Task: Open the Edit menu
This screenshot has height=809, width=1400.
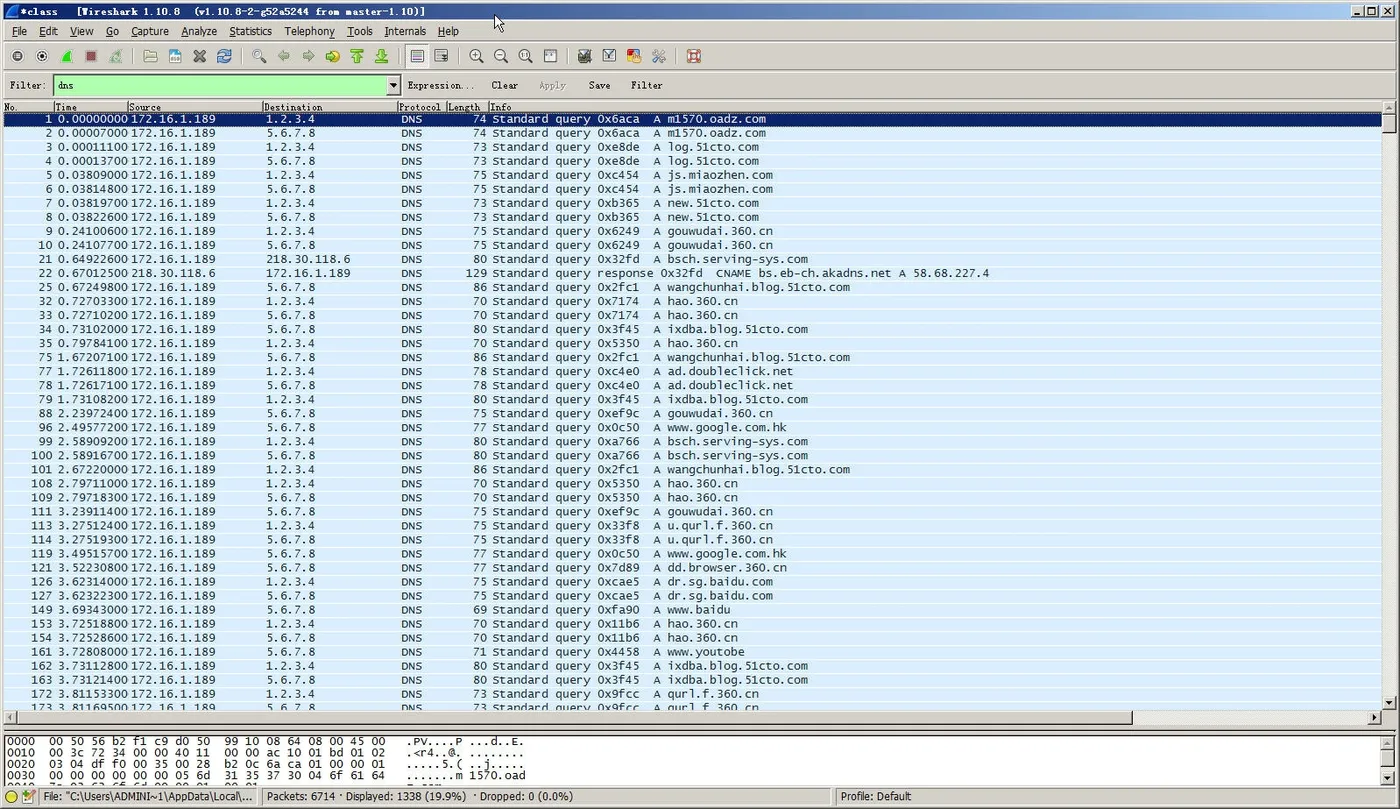Action: tap(48, 31)
